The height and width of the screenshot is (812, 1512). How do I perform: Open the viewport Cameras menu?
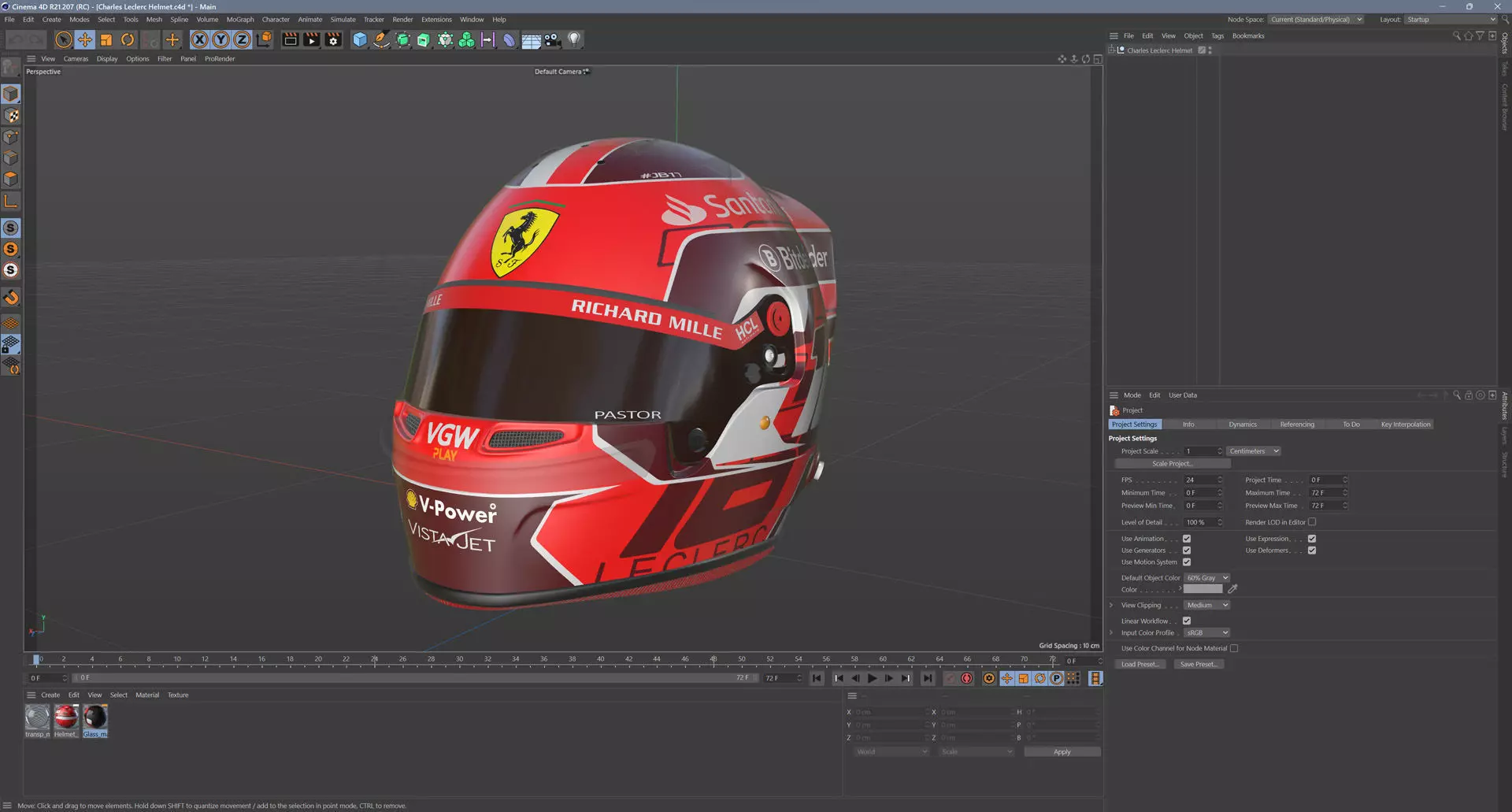(x=76, y=59)
